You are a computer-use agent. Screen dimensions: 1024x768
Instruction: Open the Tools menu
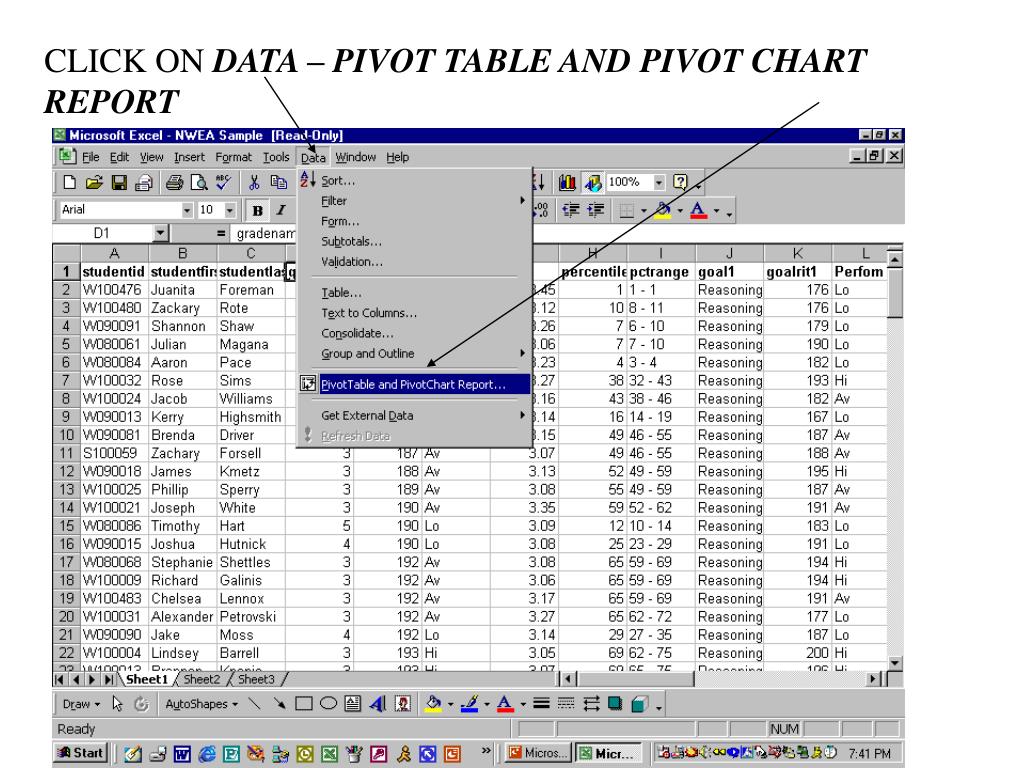[276, 157]
